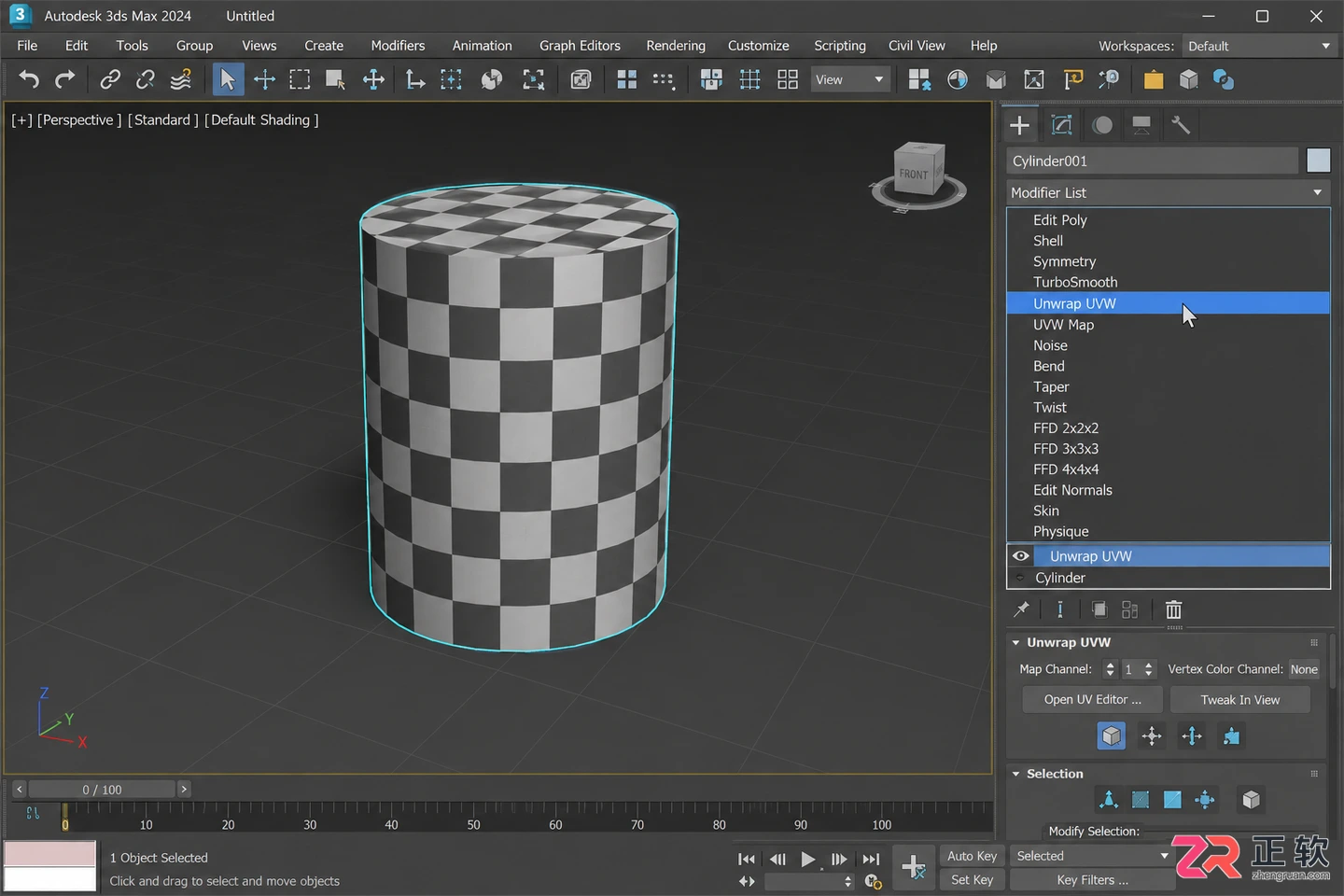
Task: Click the Cylinder001 object name field
Action: pyautogui.click(x=1152, y=161)
